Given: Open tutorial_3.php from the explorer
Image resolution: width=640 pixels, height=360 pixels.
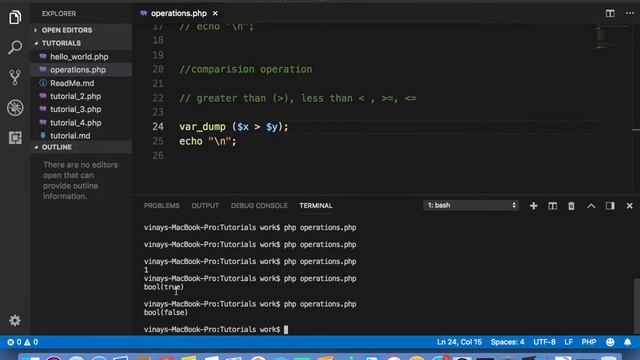Looking at the screenshot, I should pyautogui.click(x=76, y=109).
